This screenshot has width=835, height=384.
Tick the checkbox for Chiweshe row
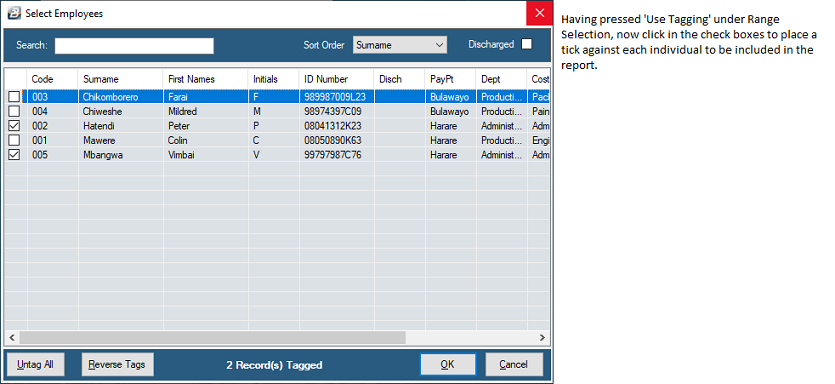click(x=14, y=111)
